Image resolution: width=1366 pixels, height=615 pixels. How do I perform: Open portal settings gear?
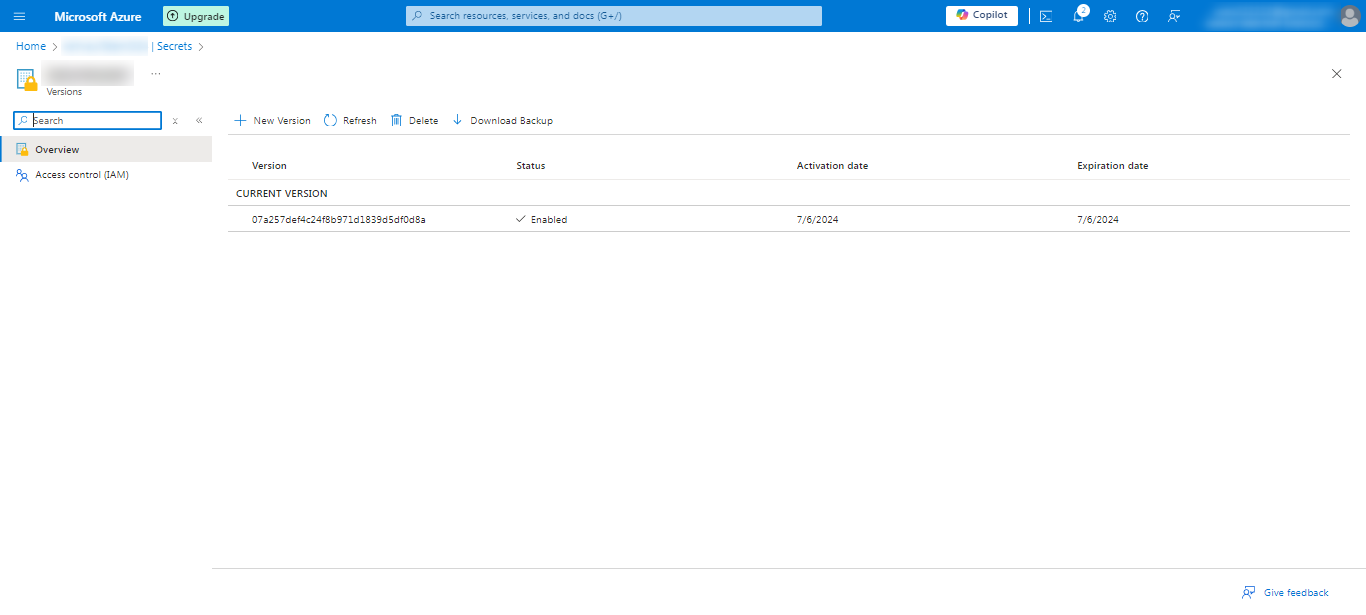1110,16
